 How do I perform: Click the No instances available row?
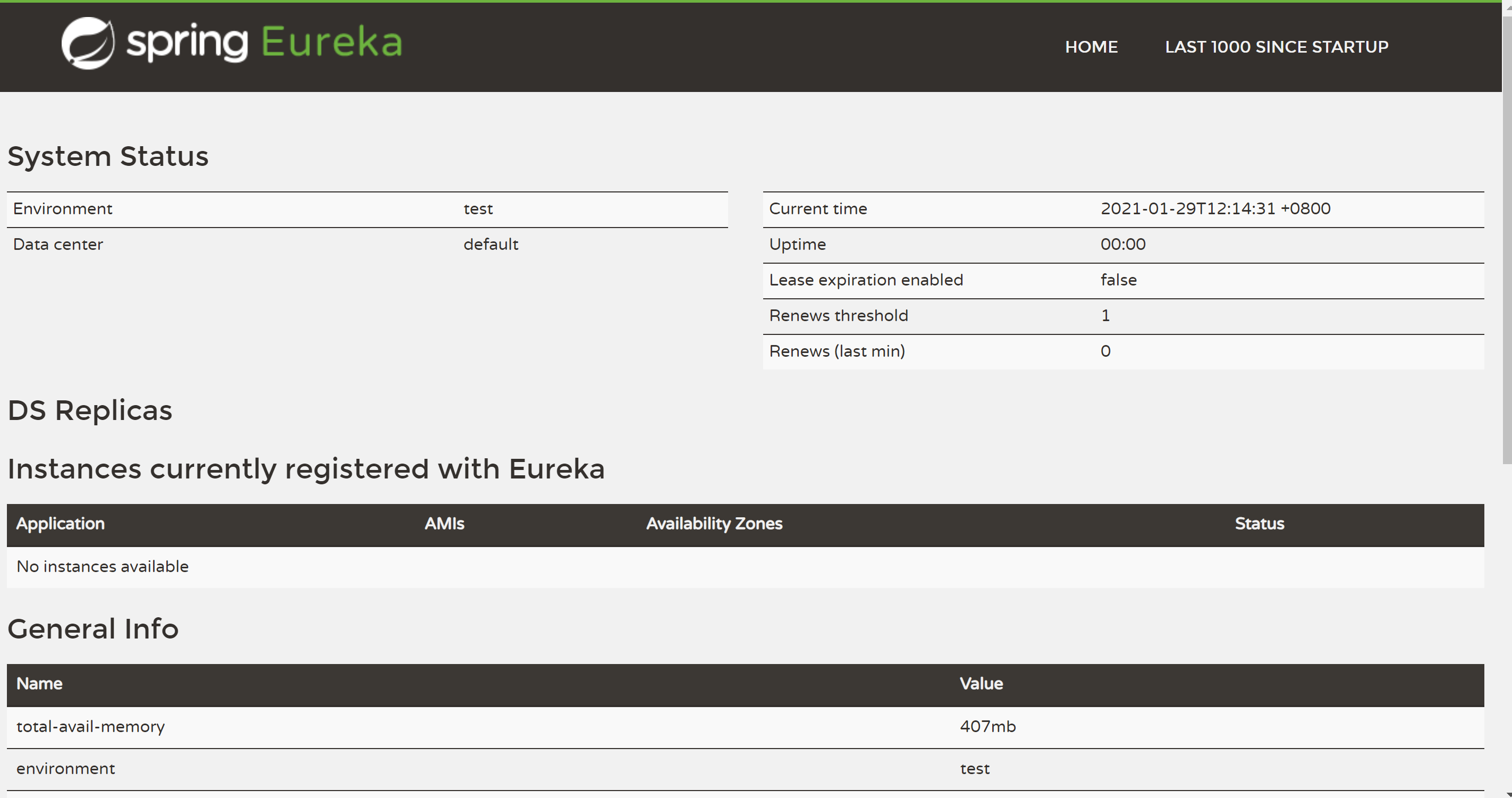(x=103, y=567)
